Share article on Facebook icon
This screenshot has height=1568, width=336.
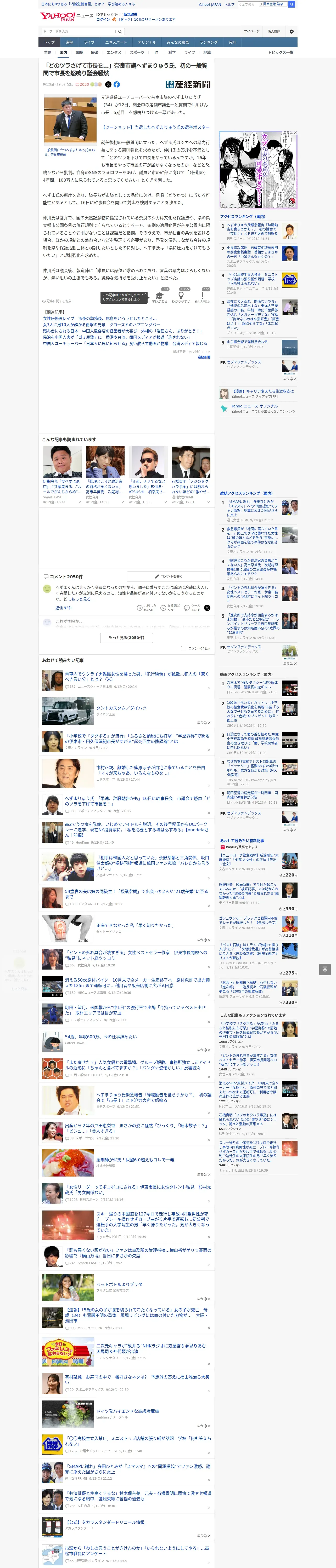pyautogui.click(x=116, y=85)
